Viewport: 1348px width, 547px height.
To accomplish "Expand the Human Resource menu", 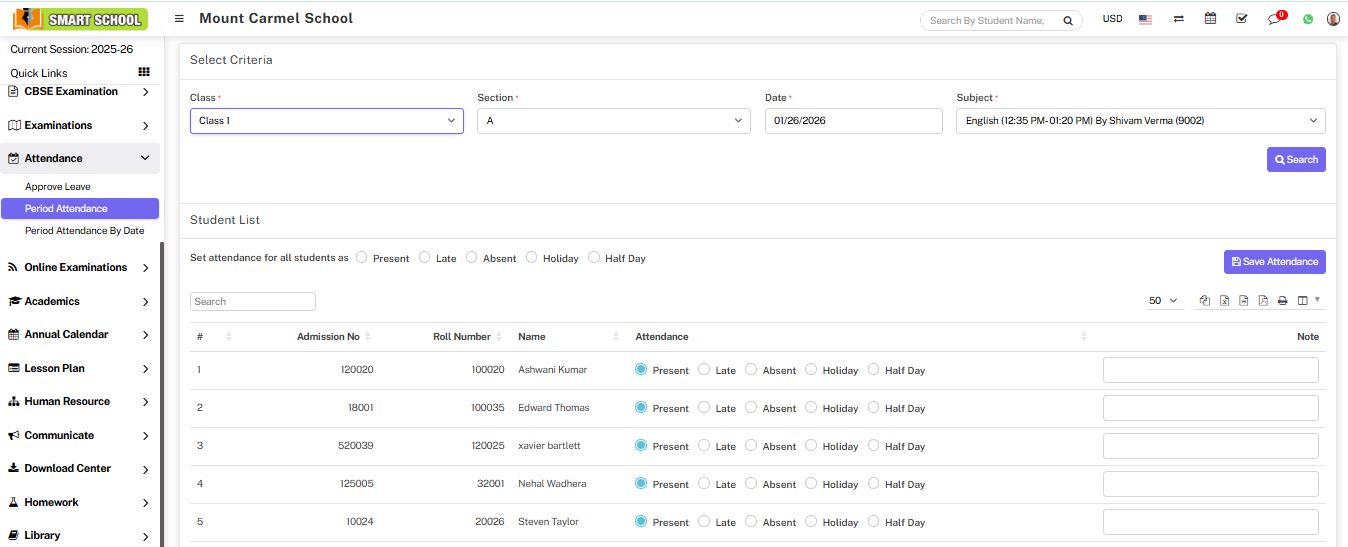I will (x=79, y=402).
